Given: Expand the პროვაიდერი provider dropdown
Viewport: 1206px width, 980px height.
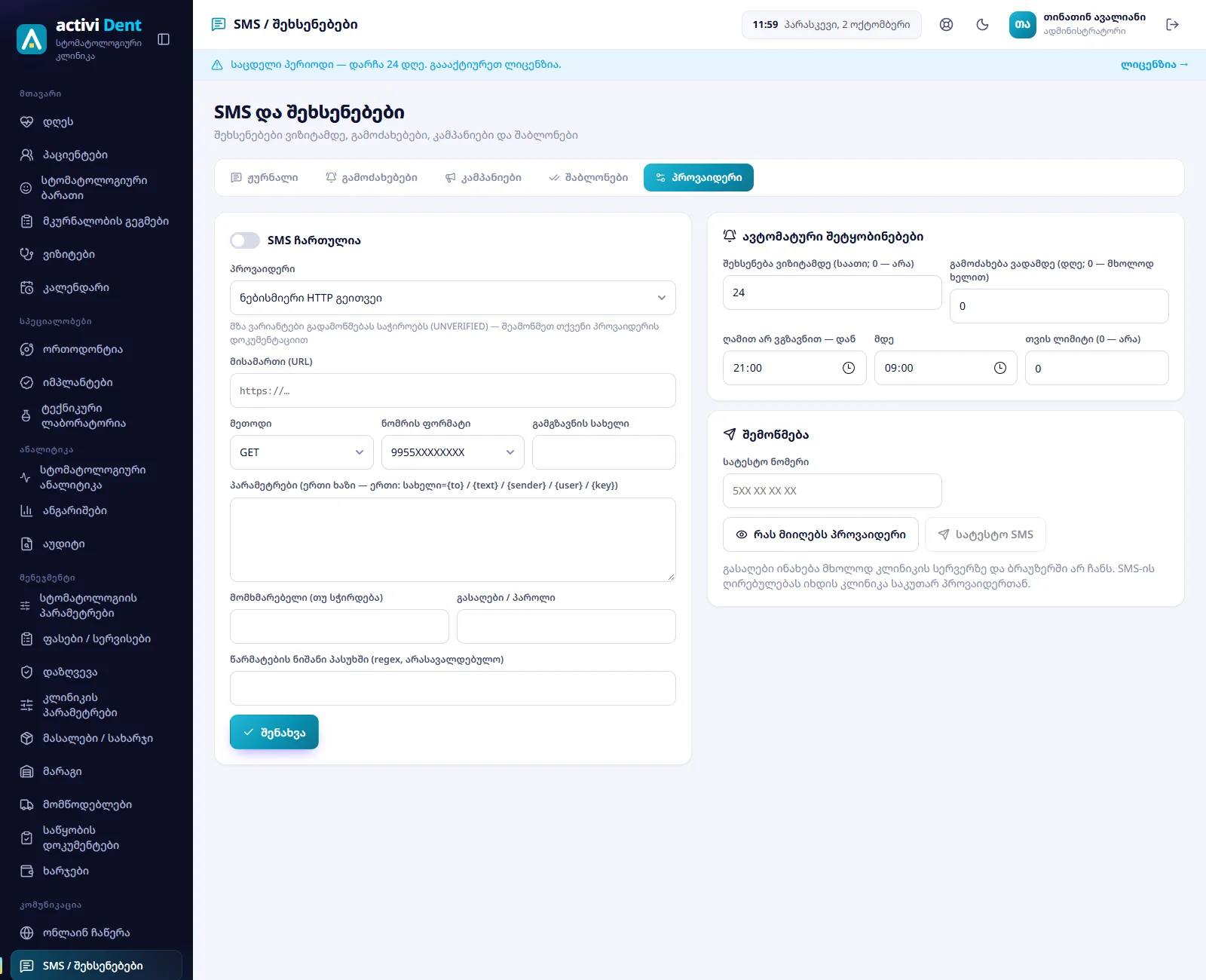Looking at the screenshot, I should [453, 298].
